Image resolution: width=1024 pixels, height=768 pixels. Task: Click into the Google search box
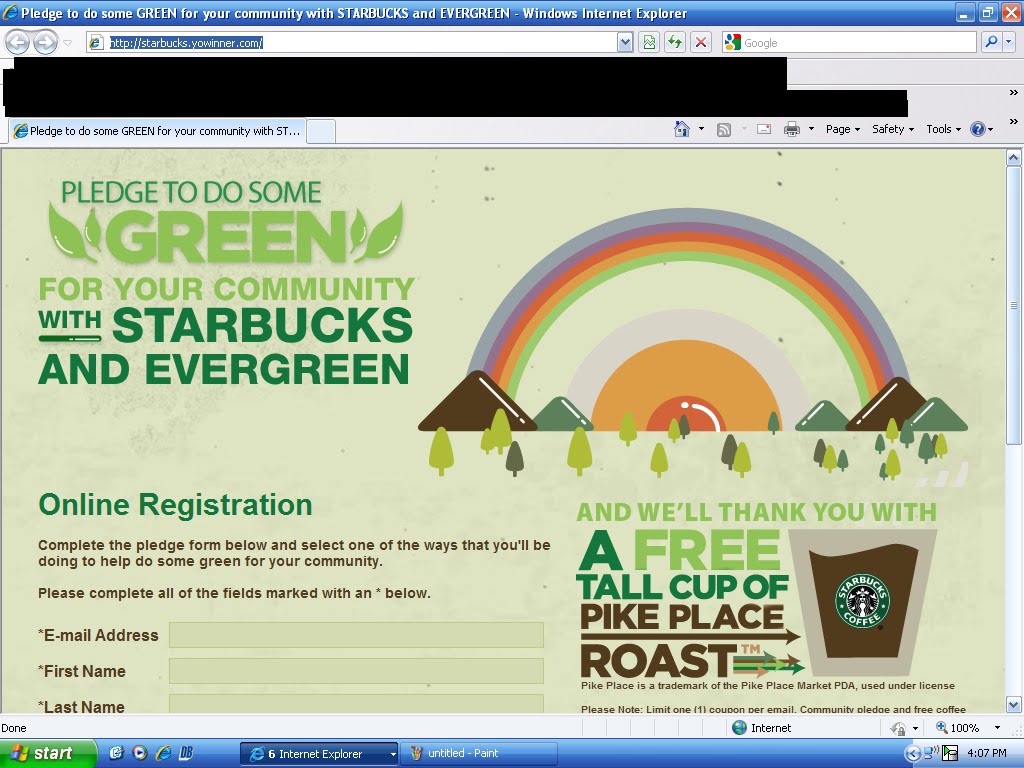coord(858,42)
